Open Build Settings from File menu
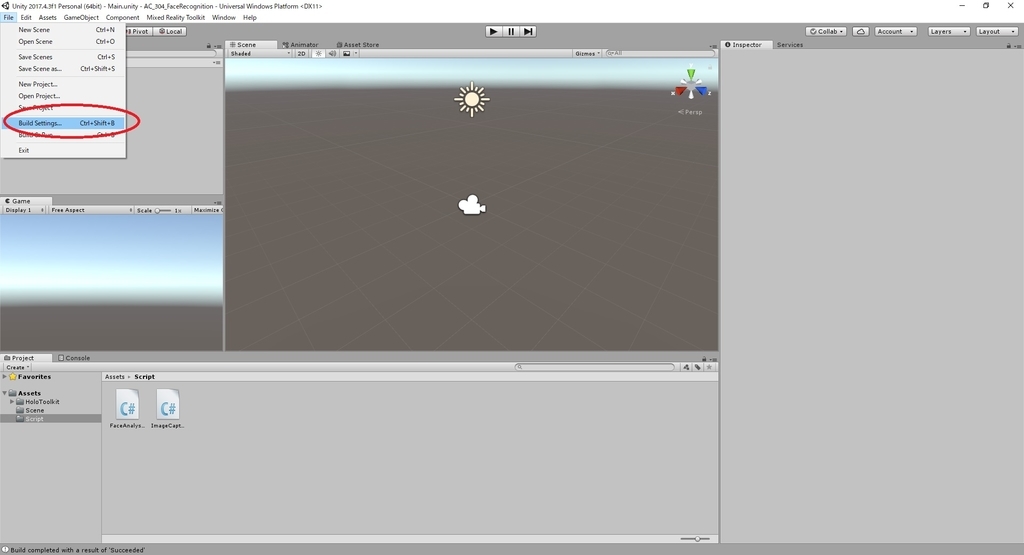 coord(63,123)
